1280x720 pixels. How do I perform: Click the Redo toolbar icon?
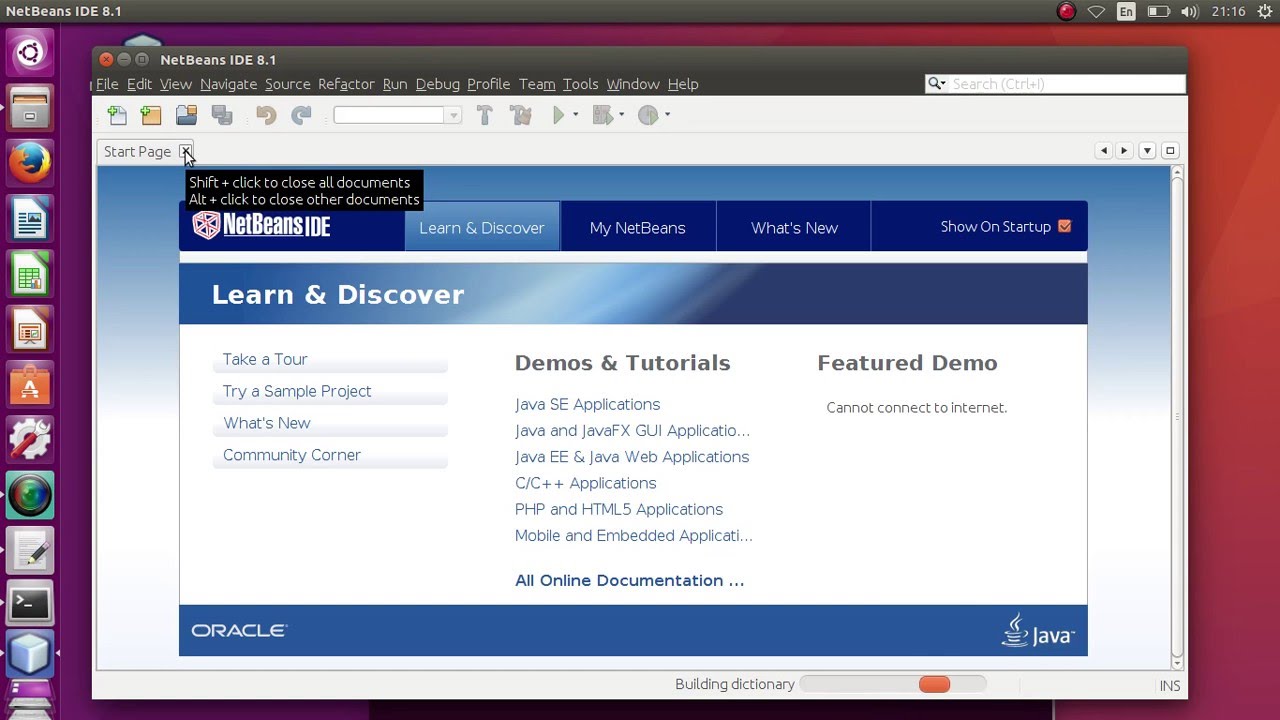click(x=301, y=115)
